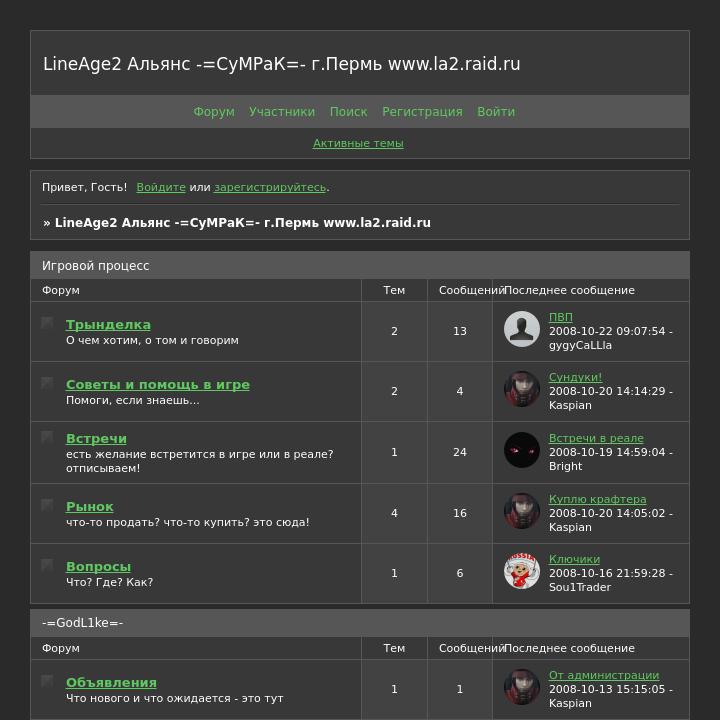Open the Регистрация navigation item

(x=422, y=112)
